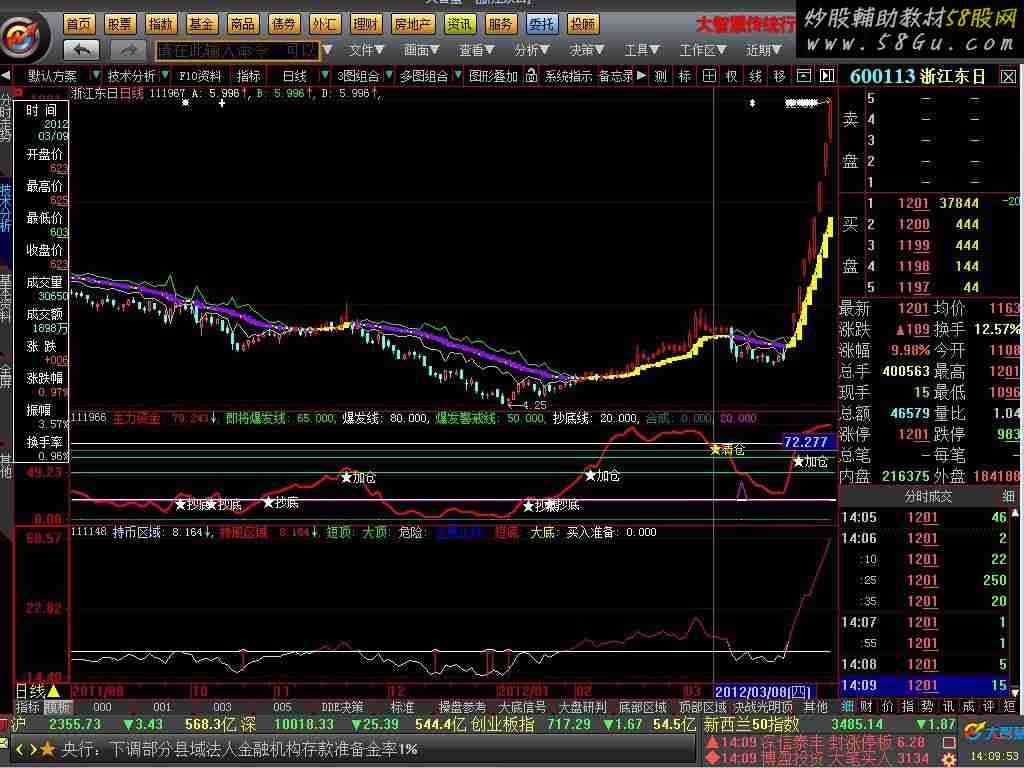Expand the 日线 period dropdown
Image resolution: width=1024 pixels, height=768 pixels.
(x=325, y=76)
